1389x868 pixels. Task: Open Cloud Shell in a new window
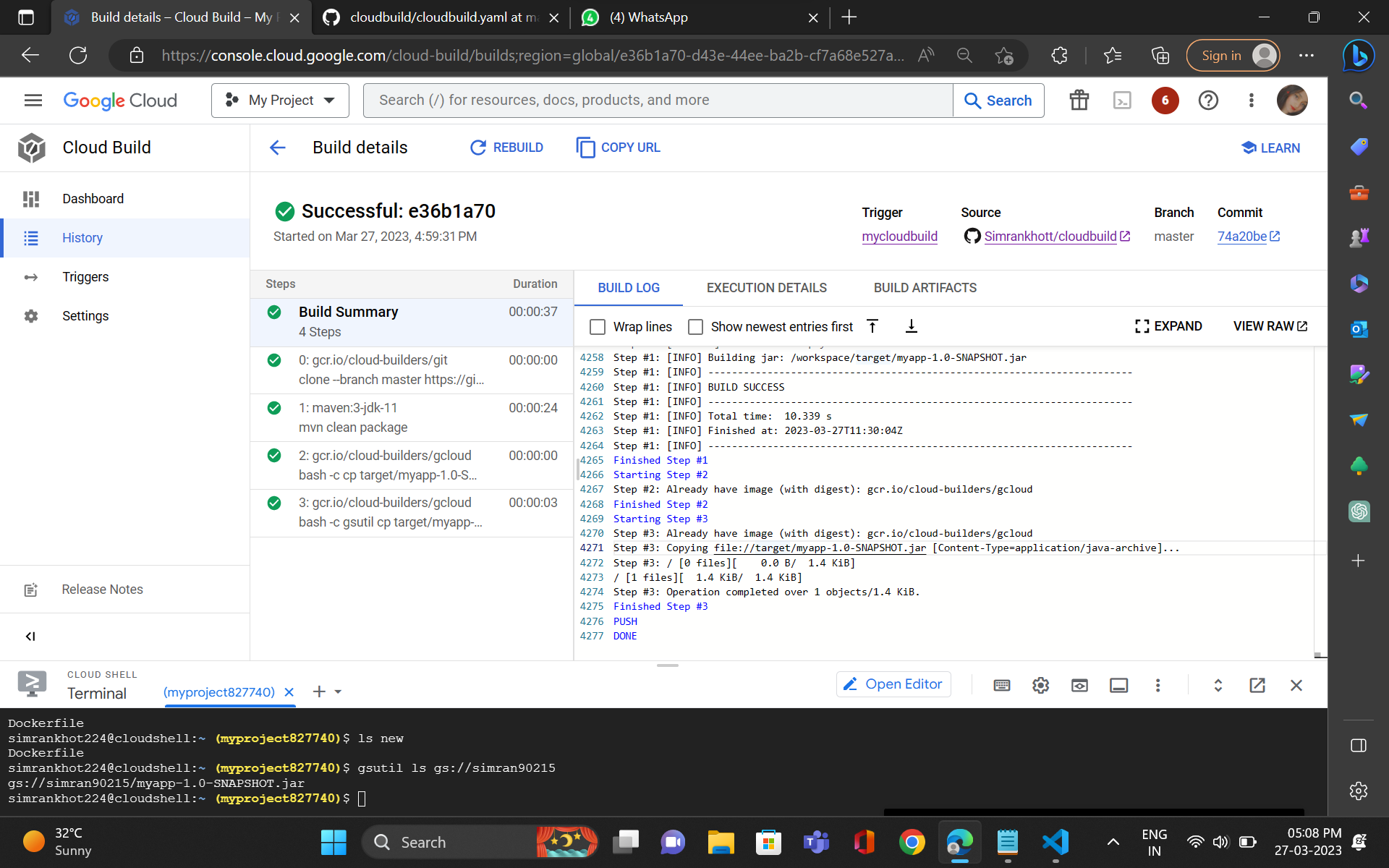pyautogui.click(x=1257, y=685)
